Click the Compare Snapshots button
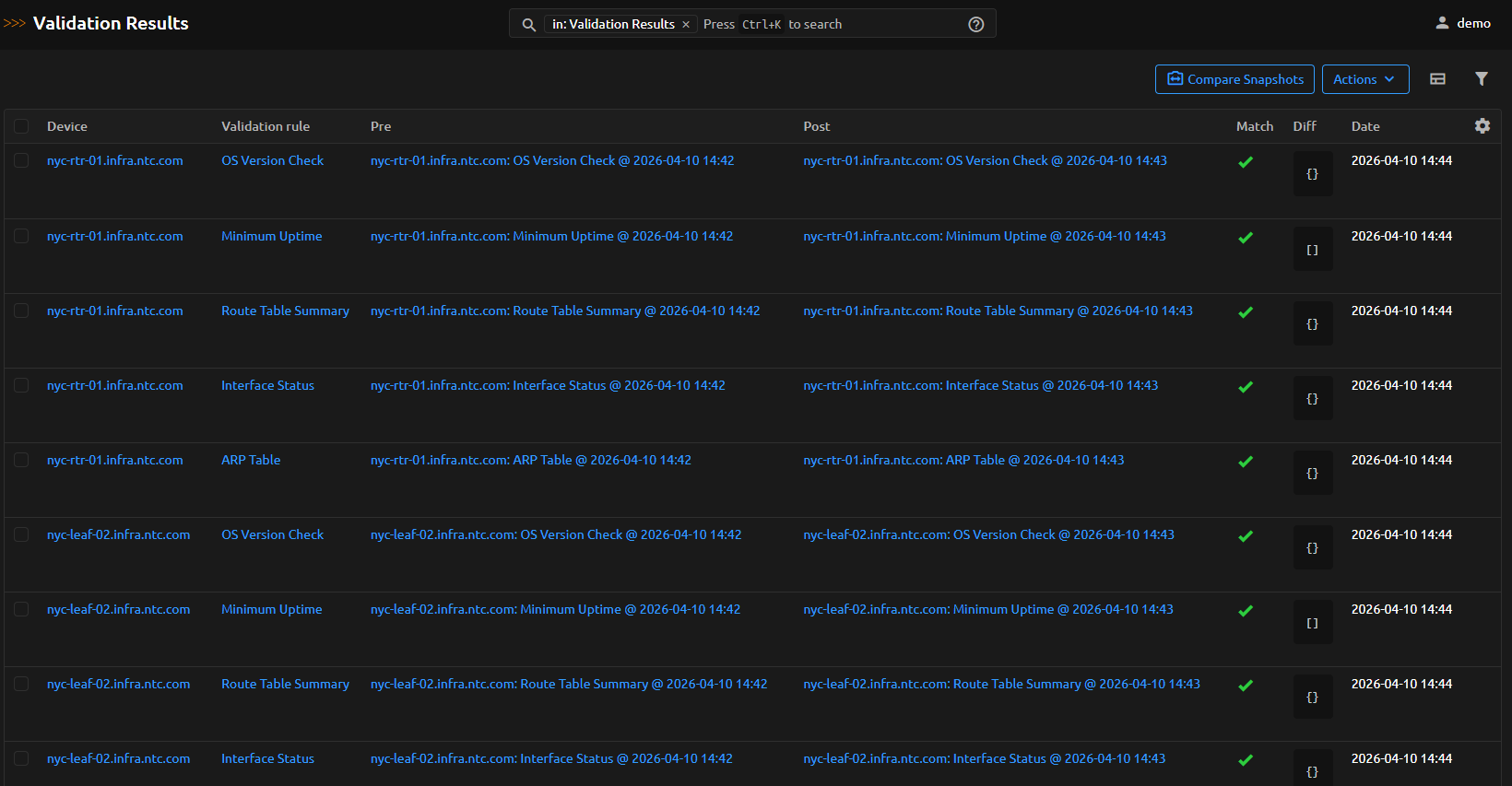1512x786 pixels. 1234,79
